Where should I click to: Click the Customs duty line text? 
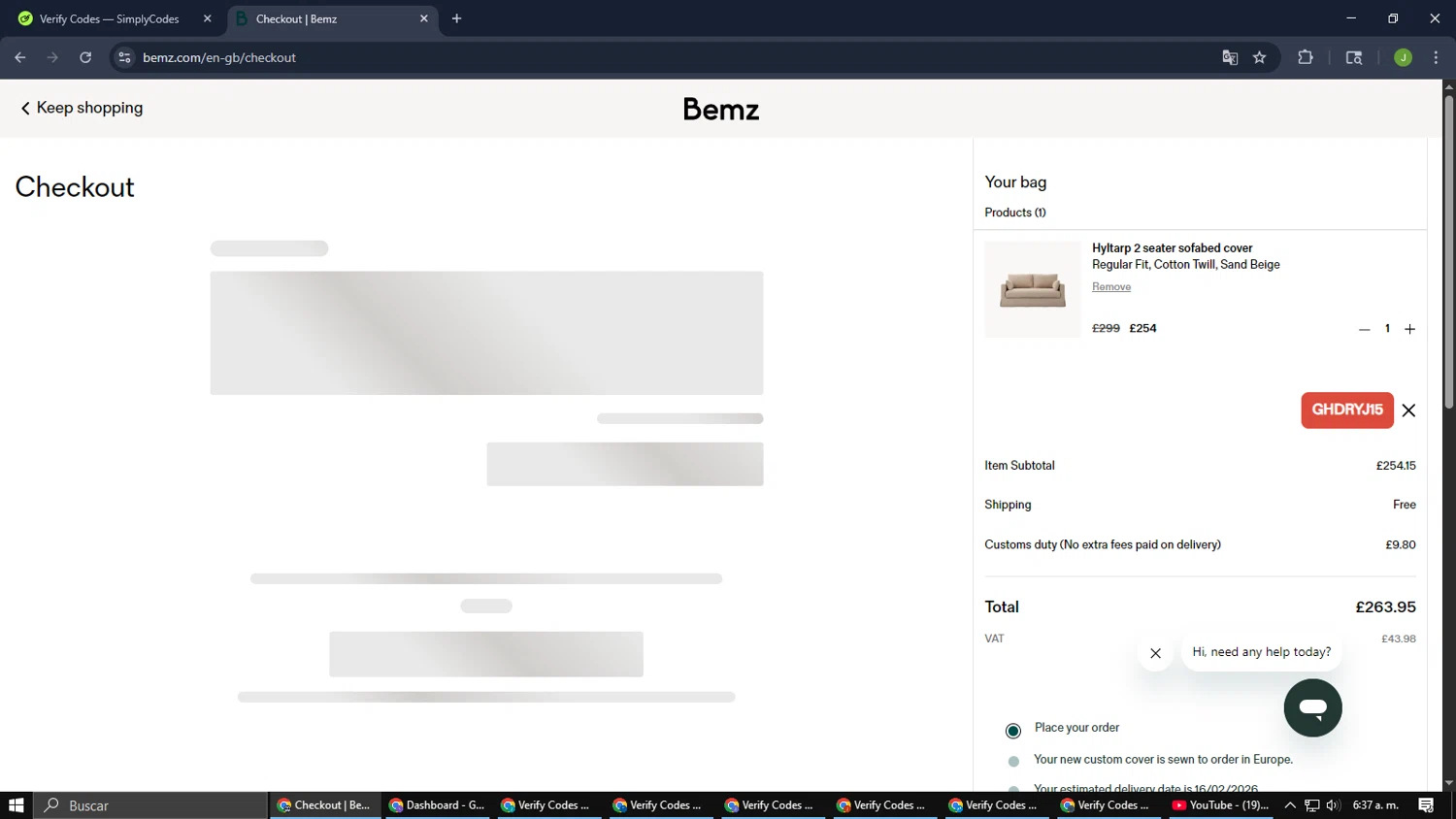pyautogui.click(x=1103, y=544)
